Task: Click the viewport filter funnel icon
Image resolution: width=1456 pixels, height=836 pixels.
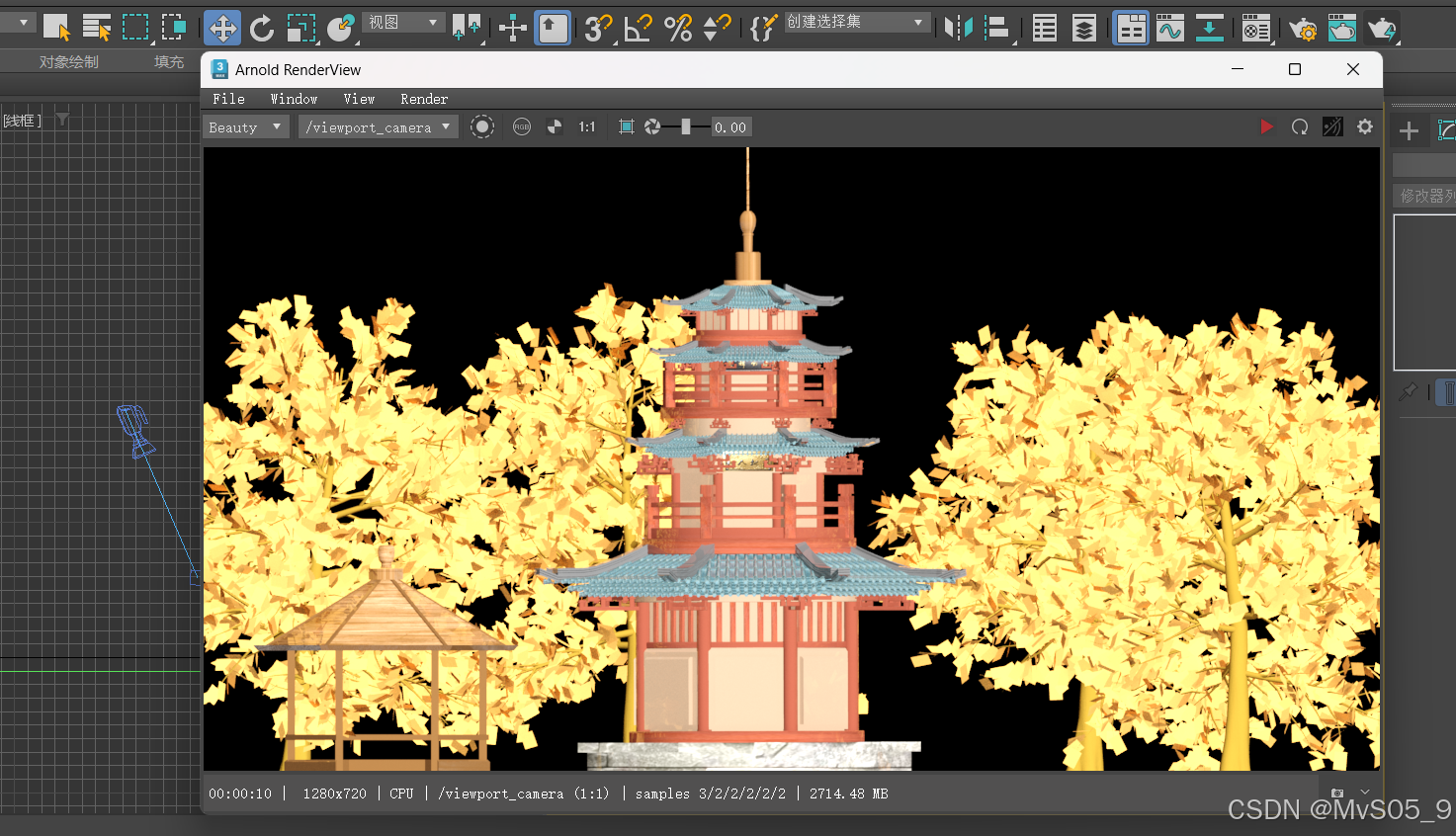Action: point(62,120)
